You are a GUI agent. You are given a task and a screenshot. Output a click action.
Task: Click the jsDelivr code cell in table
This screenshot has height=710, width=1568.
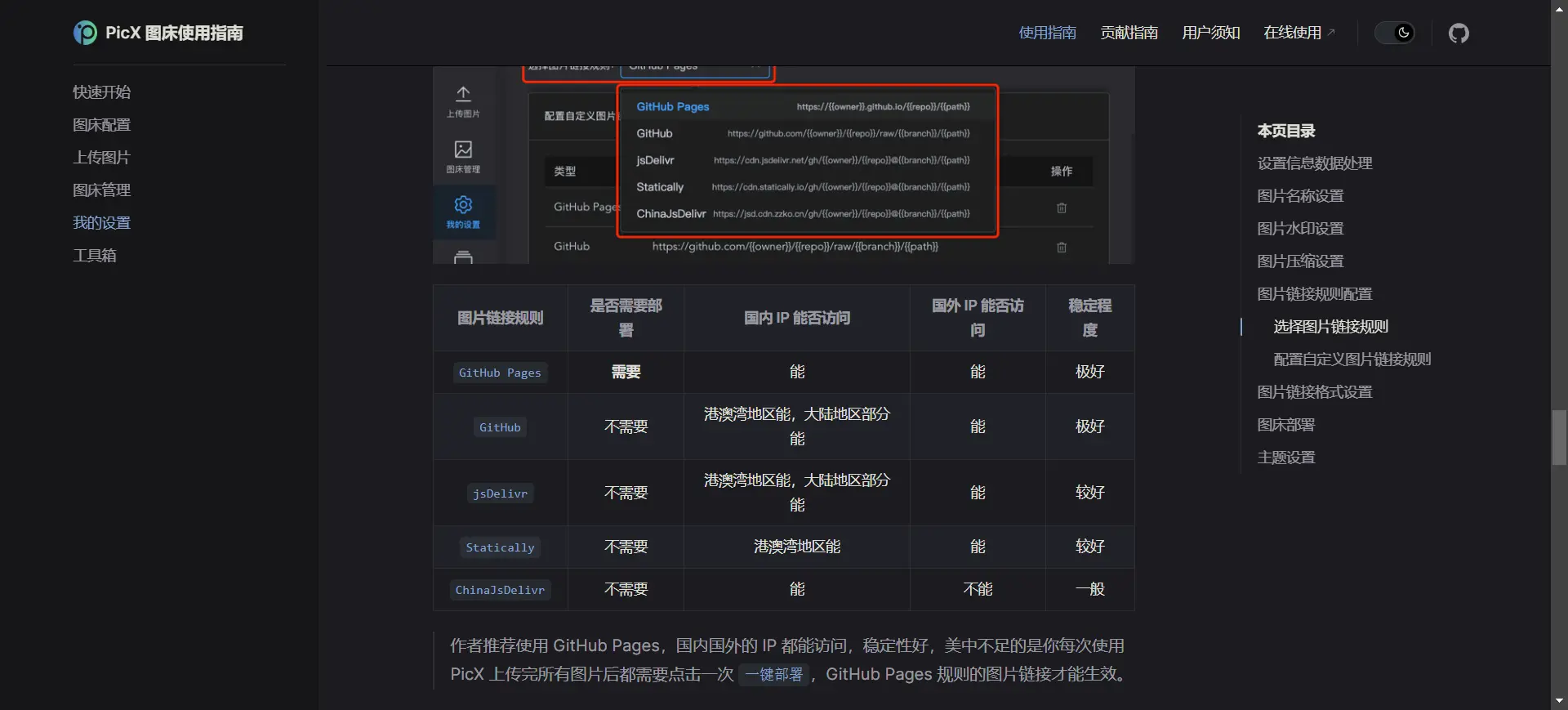[x=500, y=493]
